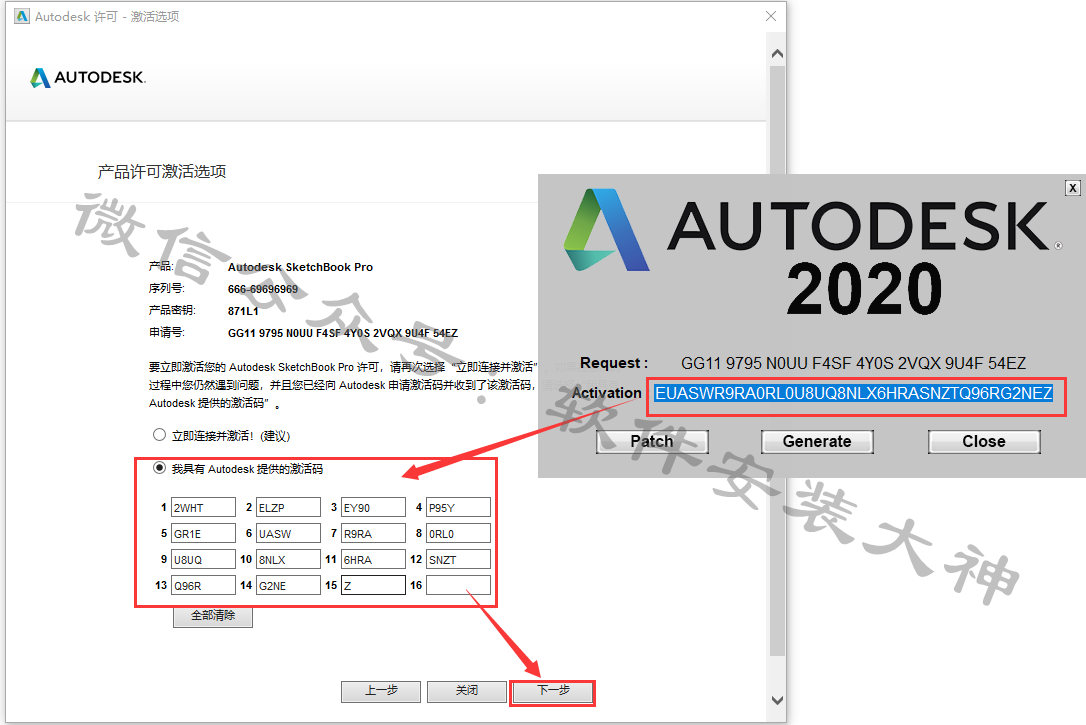This screenshot has width=1086, height=725.
Task: Click the scrollbar up arrow in license window
Action: tap(777, 54)
